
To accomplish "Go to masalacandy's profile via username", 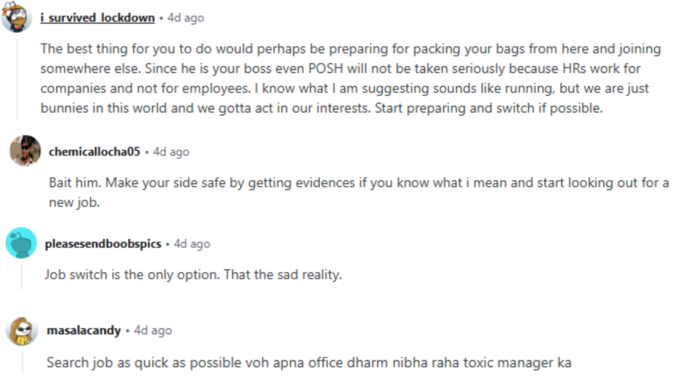I will point(84,331).
